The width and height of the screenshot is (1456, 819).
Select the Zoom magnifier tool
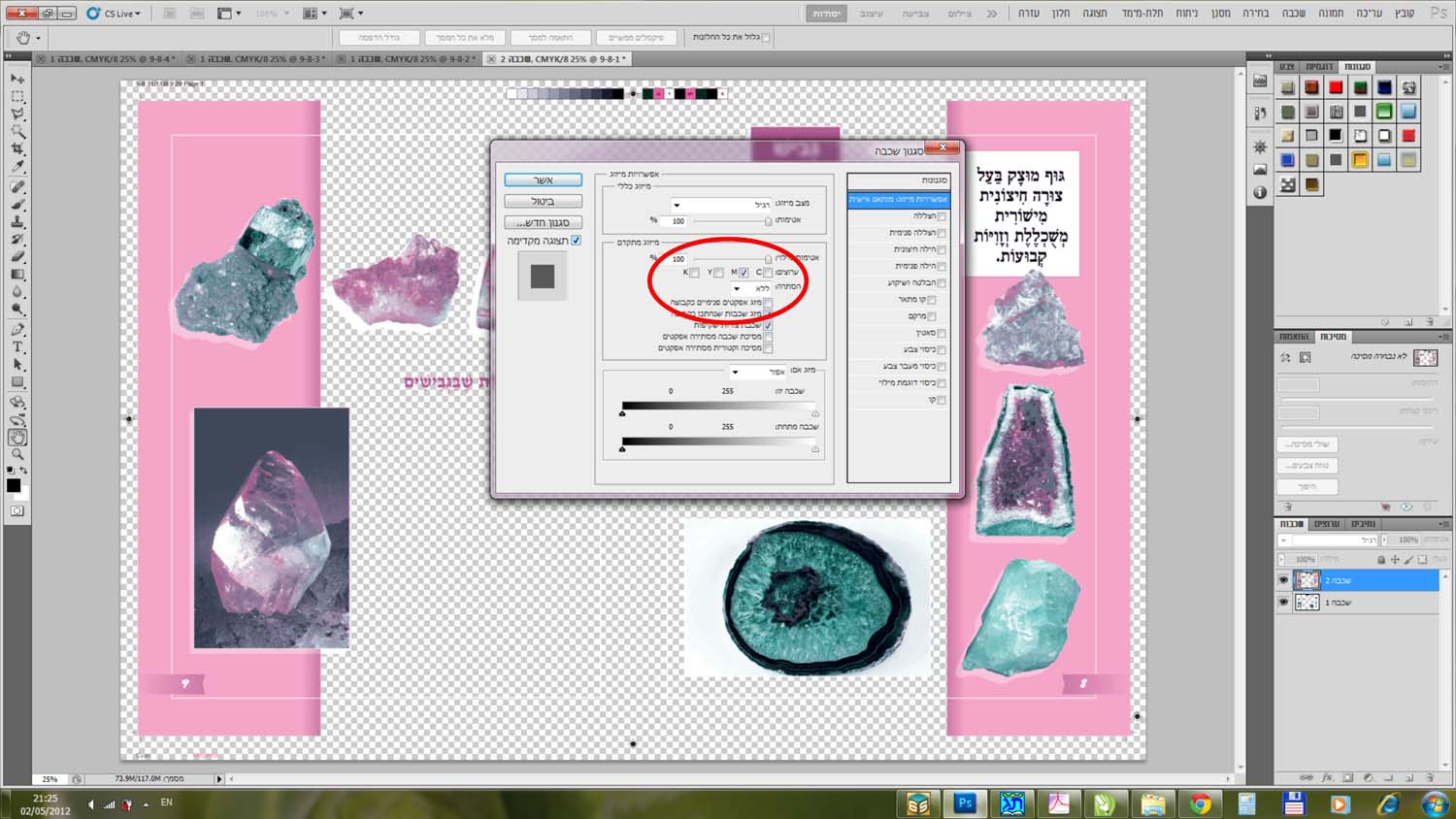coord(17,454)
